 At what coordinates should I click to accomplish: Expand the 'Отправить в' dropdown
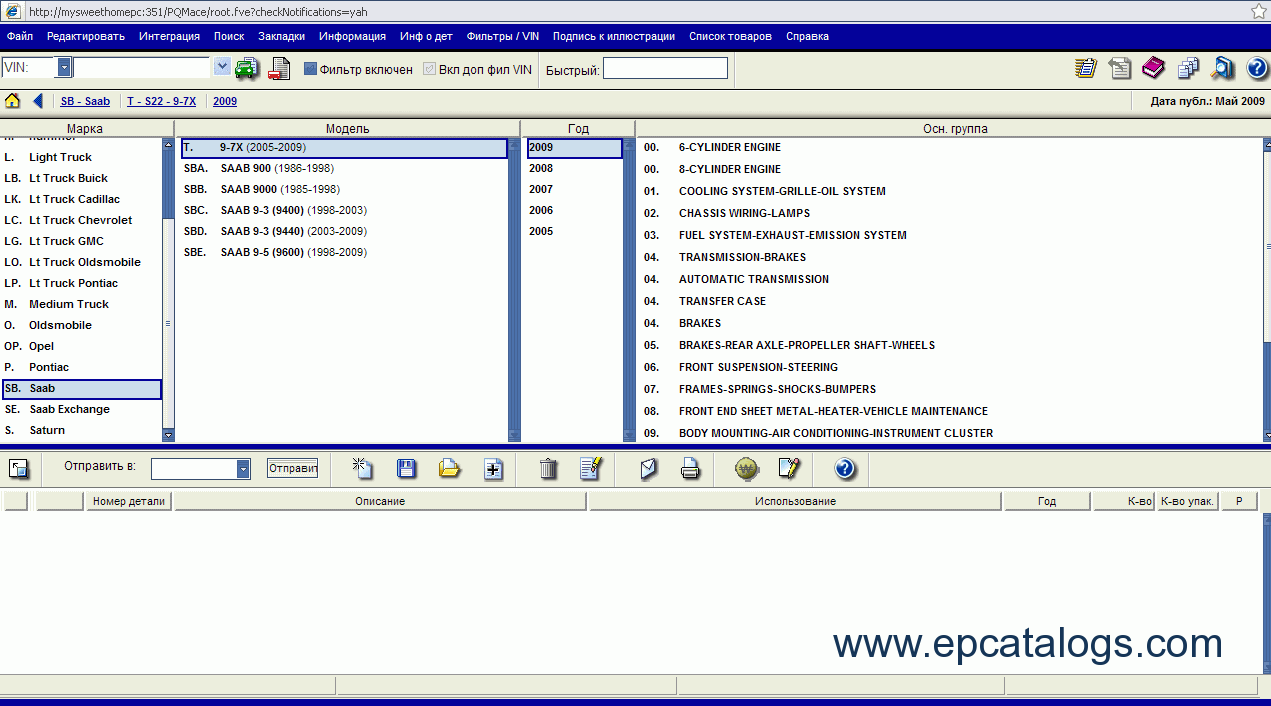(243, 469)
